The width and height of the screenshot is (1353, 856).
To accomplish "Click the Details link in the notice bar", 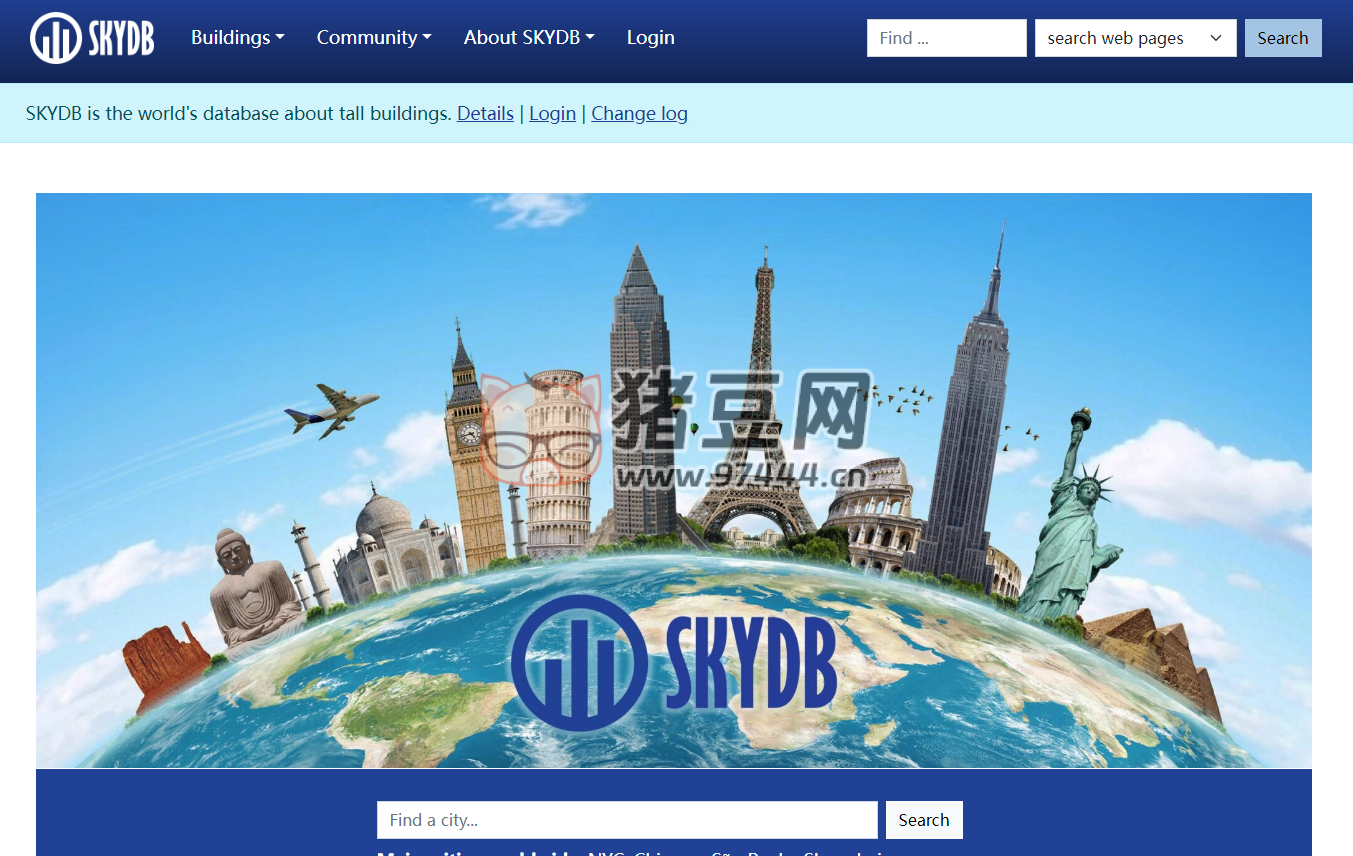I will pyautogui.click(x=485, y=113).
